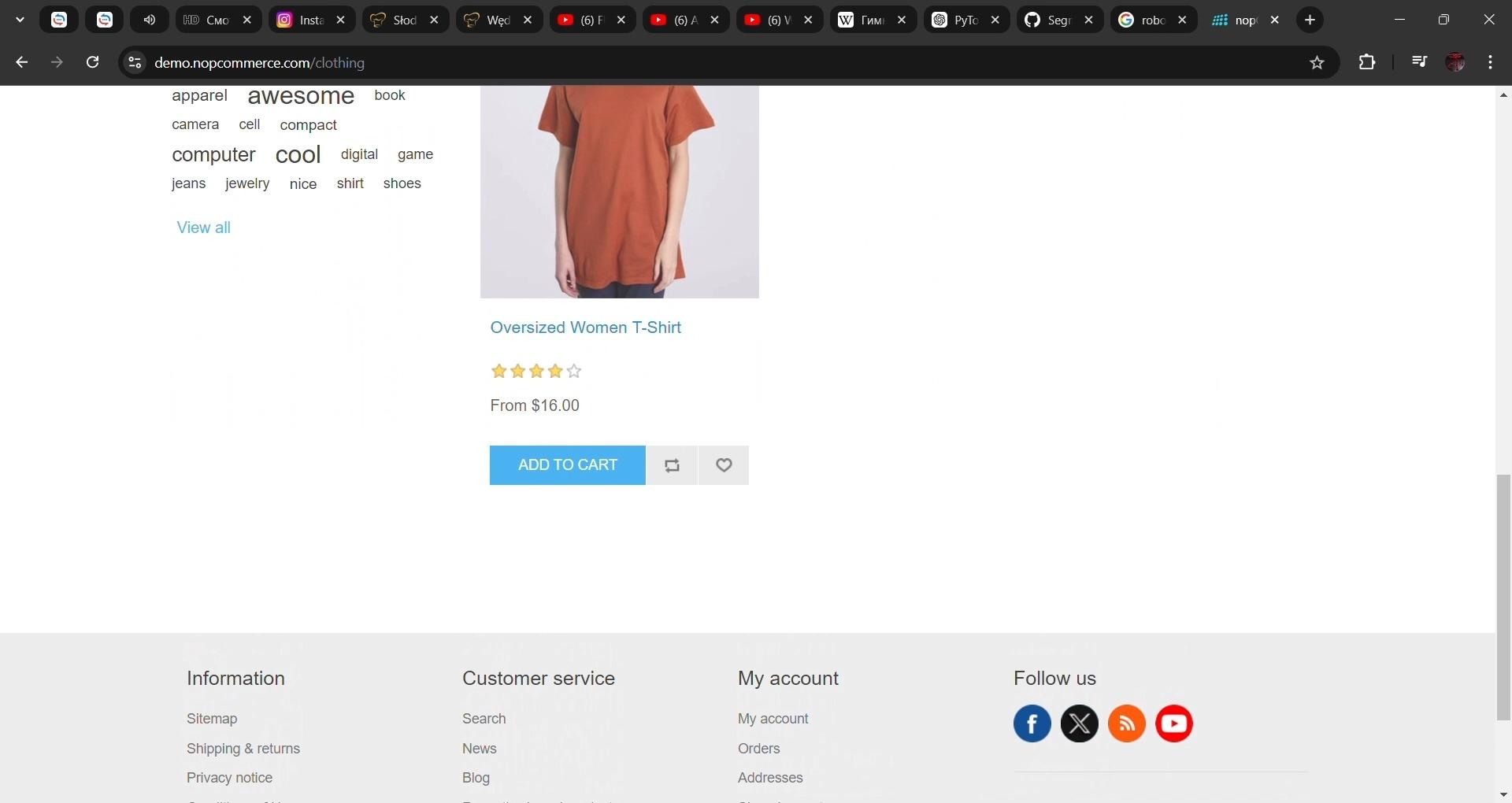Select the digital tag
The height and width of the screenshot is (803, 1512).
click(x=359, y=154)
